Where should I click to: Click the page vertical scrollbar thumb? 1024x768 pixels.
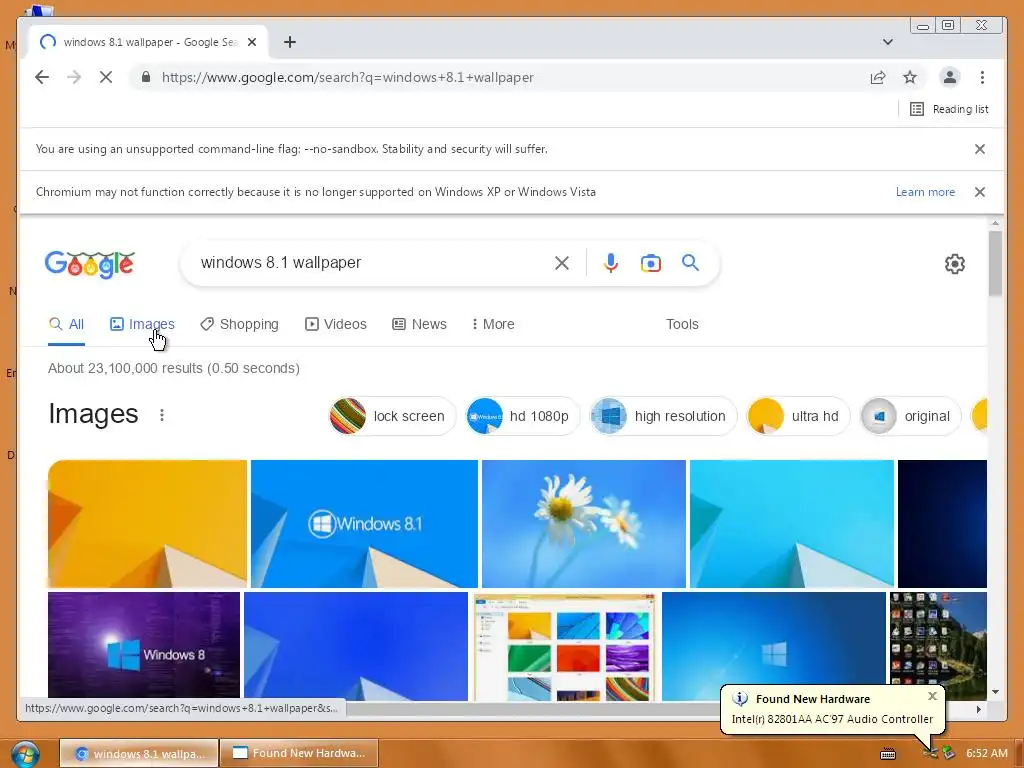click(x=995, y=263)
